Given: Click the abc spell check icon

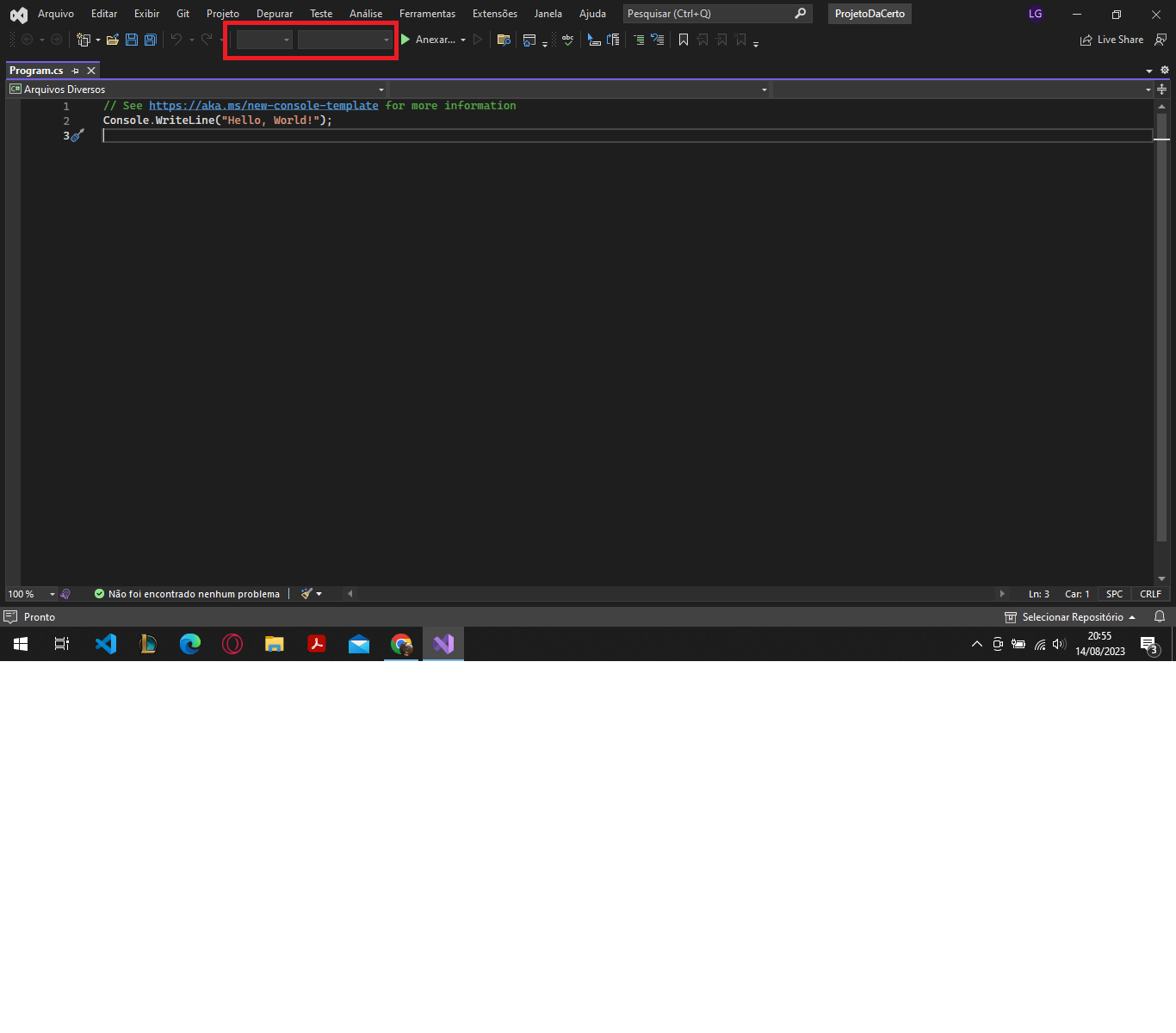Looking at the screenshot, I should click(567, 40).
